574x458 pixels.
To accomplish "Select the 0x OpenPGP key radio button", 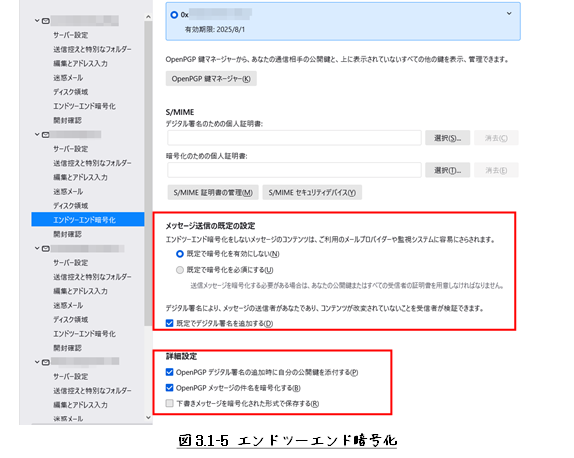I will pyautogui.click(x=174, y=15).
